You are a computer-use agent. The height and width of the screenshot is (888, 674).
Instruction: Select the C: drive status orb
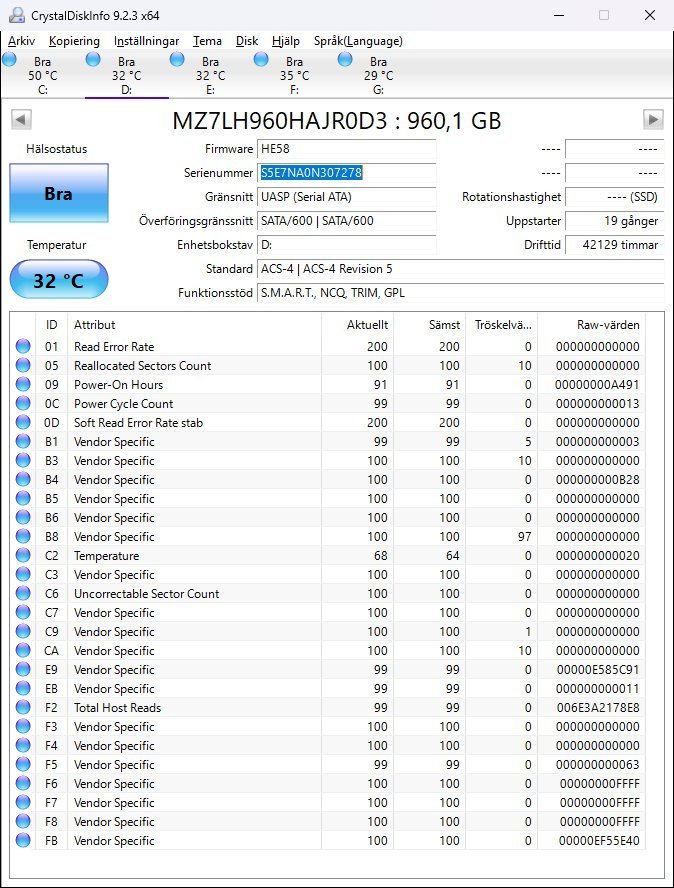[10, 60]
